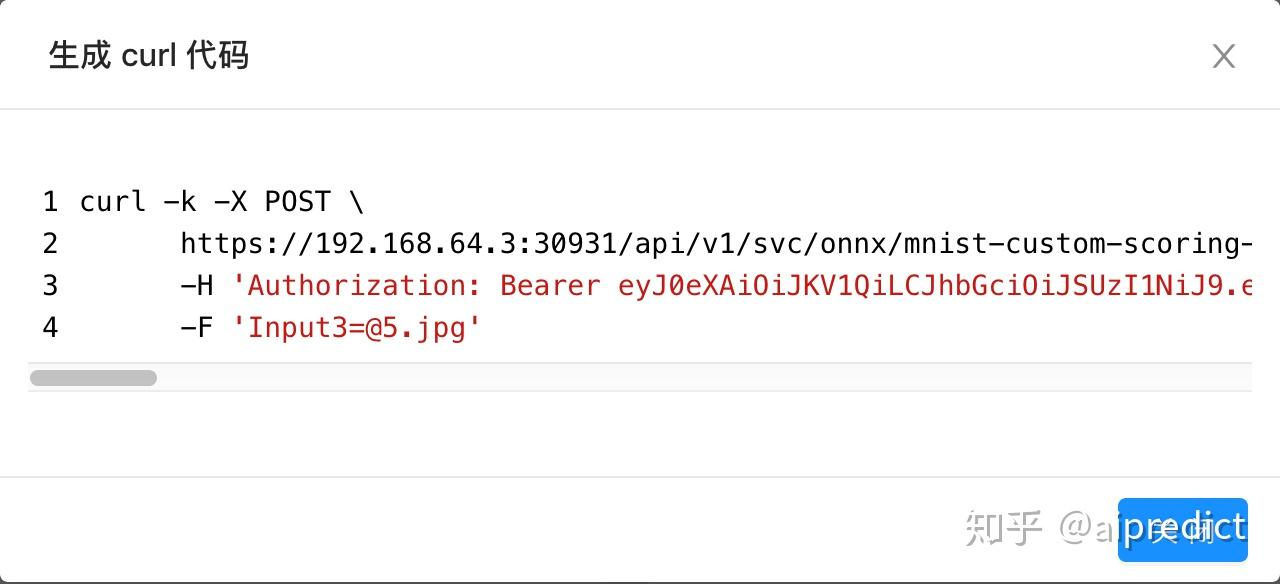This screenshot has width=1280, height=584.
Task: Click line number 4 in the gutter
Action: tap(50, 328)
